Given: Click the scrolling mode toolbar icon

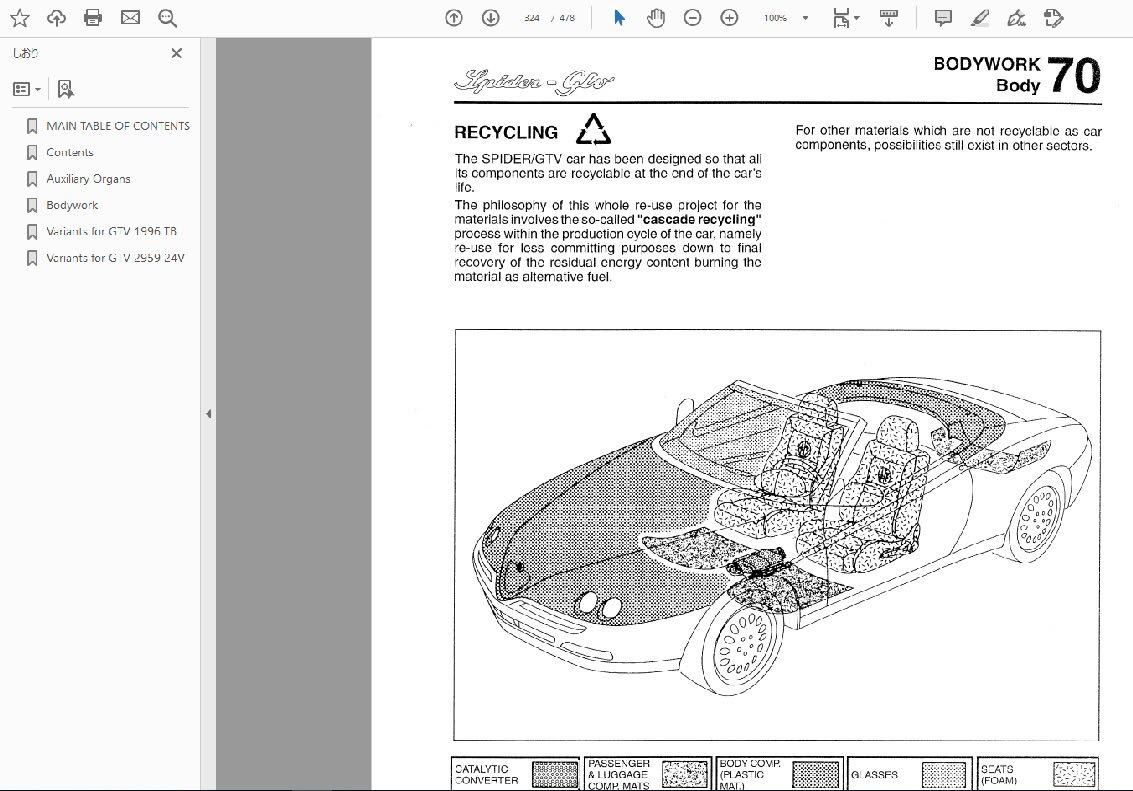Looking at the screenshot, I should tap(889, 18).
